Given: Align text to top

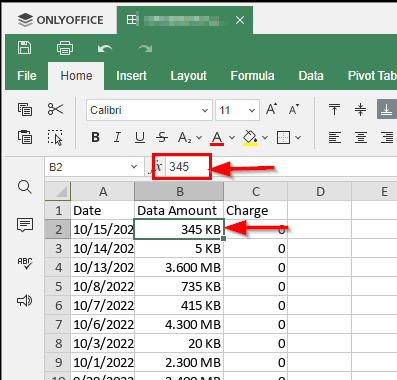Looking at the screenshot, I should [334, 109].
